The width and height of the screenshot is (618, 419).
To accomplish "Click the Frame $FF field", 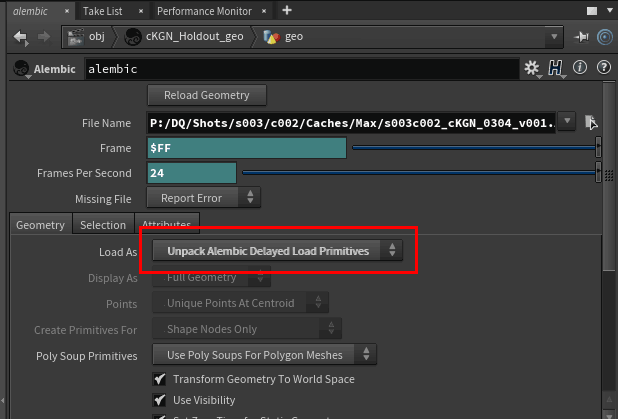I will 247,148.
